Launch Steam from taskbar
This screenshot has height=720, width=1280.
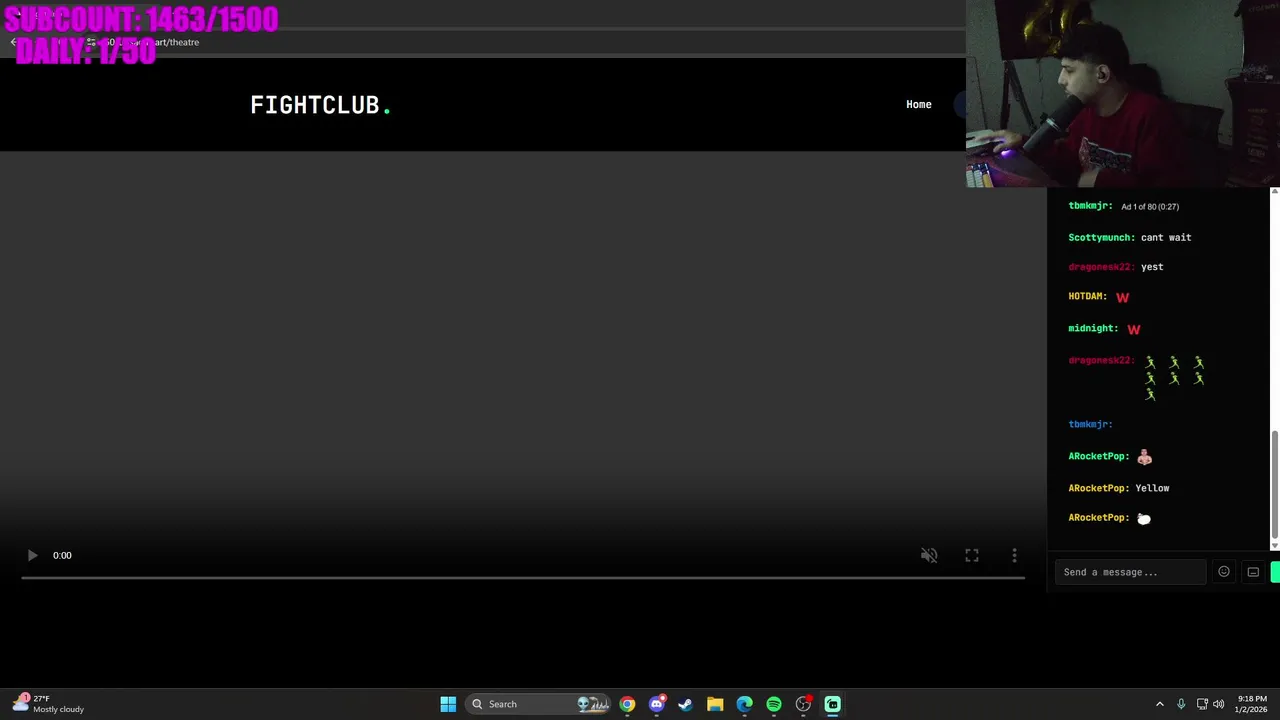pos(685,704)
